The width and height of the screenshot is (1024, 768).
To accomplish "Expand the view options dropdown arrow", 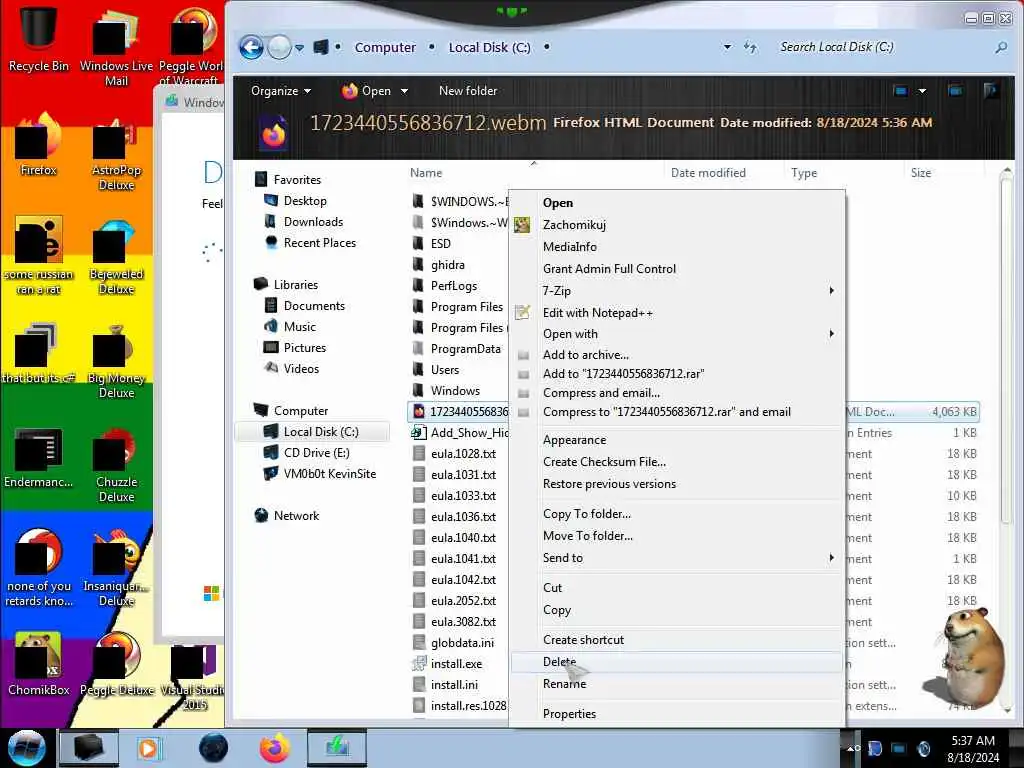I will 922,91.
